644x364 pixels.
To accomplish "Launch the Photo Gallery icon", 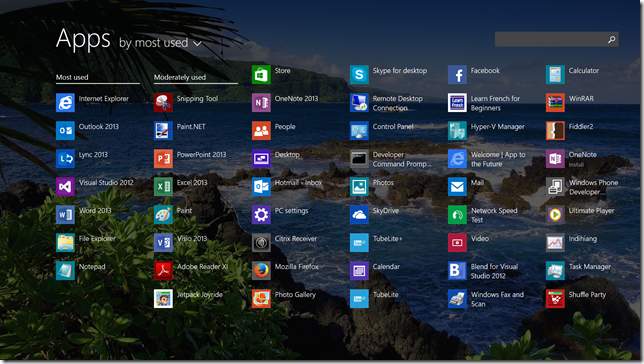I will coord(261,298).
